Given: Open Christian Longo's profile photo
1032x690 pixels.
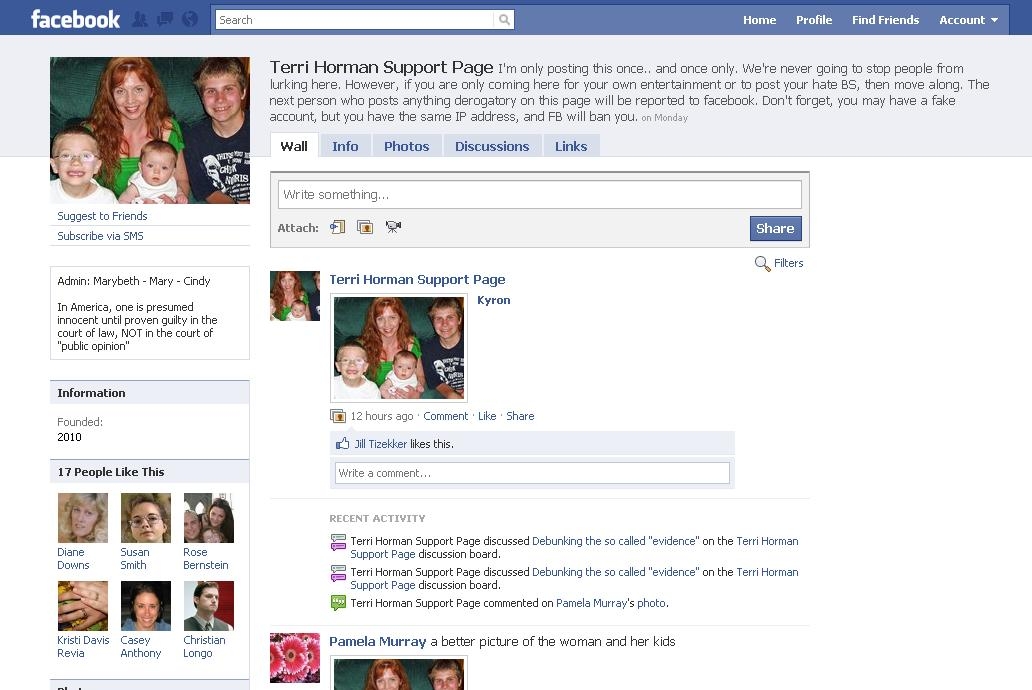Looking at the screenshot, I should pyautogui.click(x=209, y=606).
